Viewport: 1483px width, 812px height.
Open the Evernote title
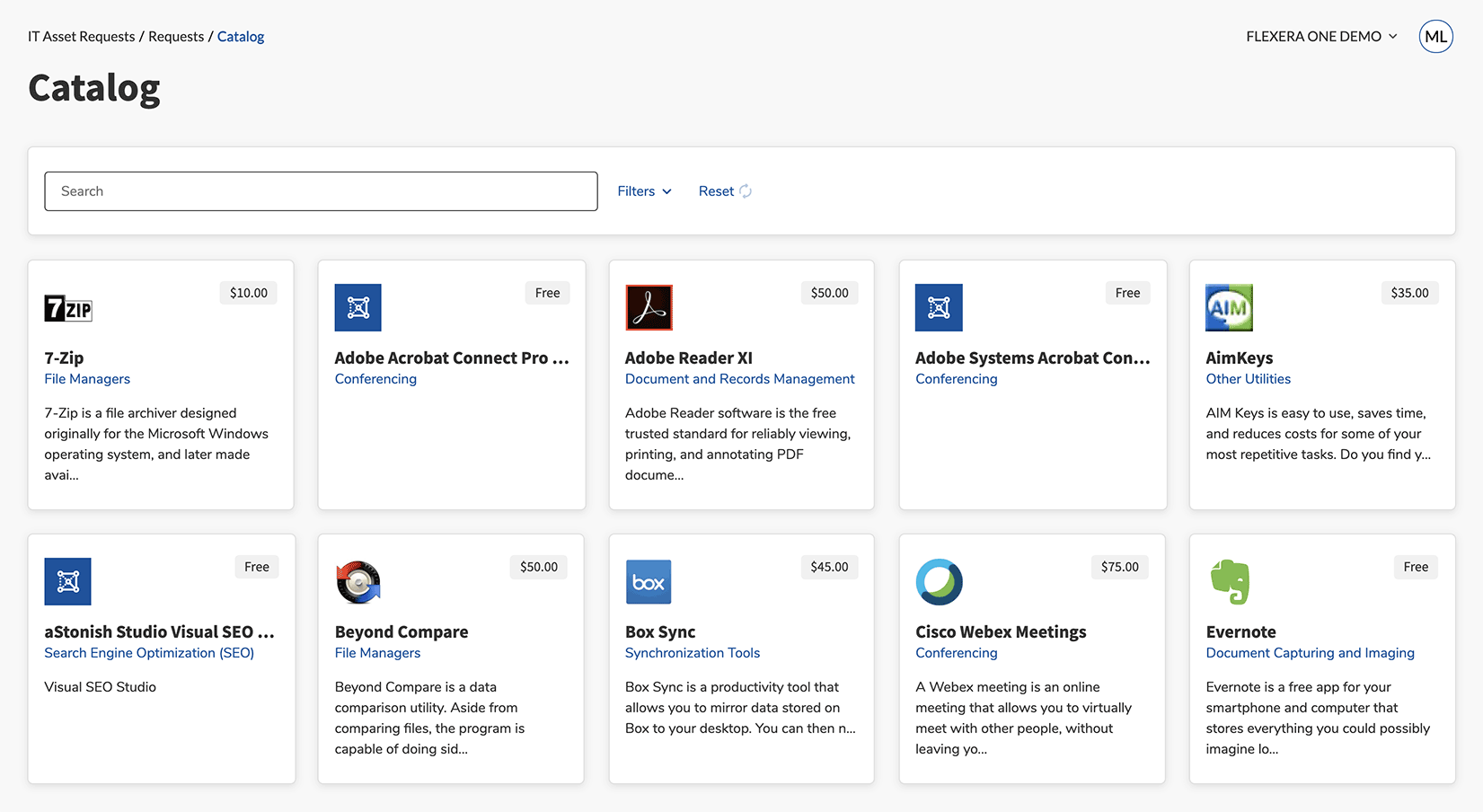pos(1240,631)
